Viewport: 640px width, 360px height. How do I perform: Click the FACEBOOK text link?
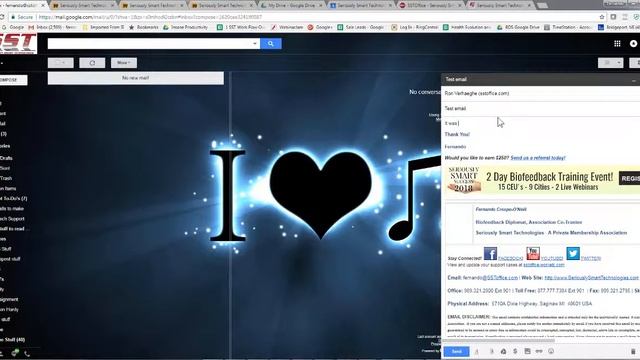coord(511,258)
